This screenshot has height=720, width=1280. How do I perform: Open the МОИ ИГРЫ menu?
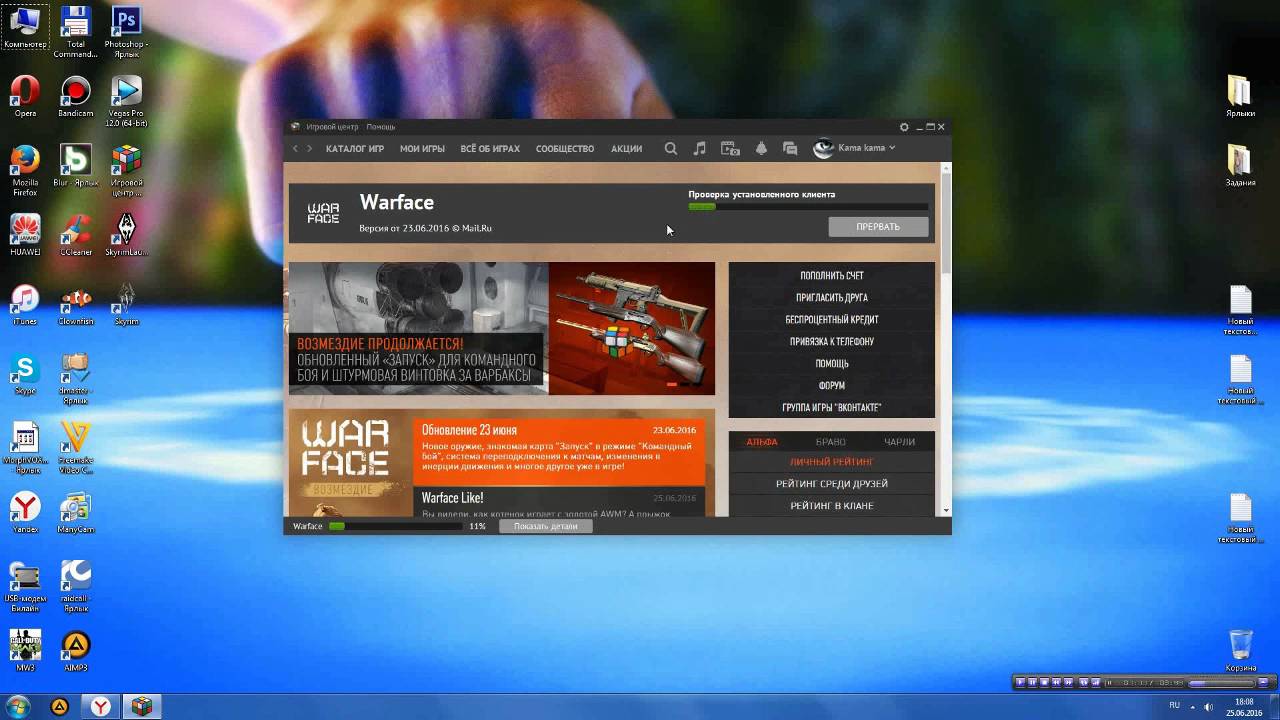(x=422, y=149)
